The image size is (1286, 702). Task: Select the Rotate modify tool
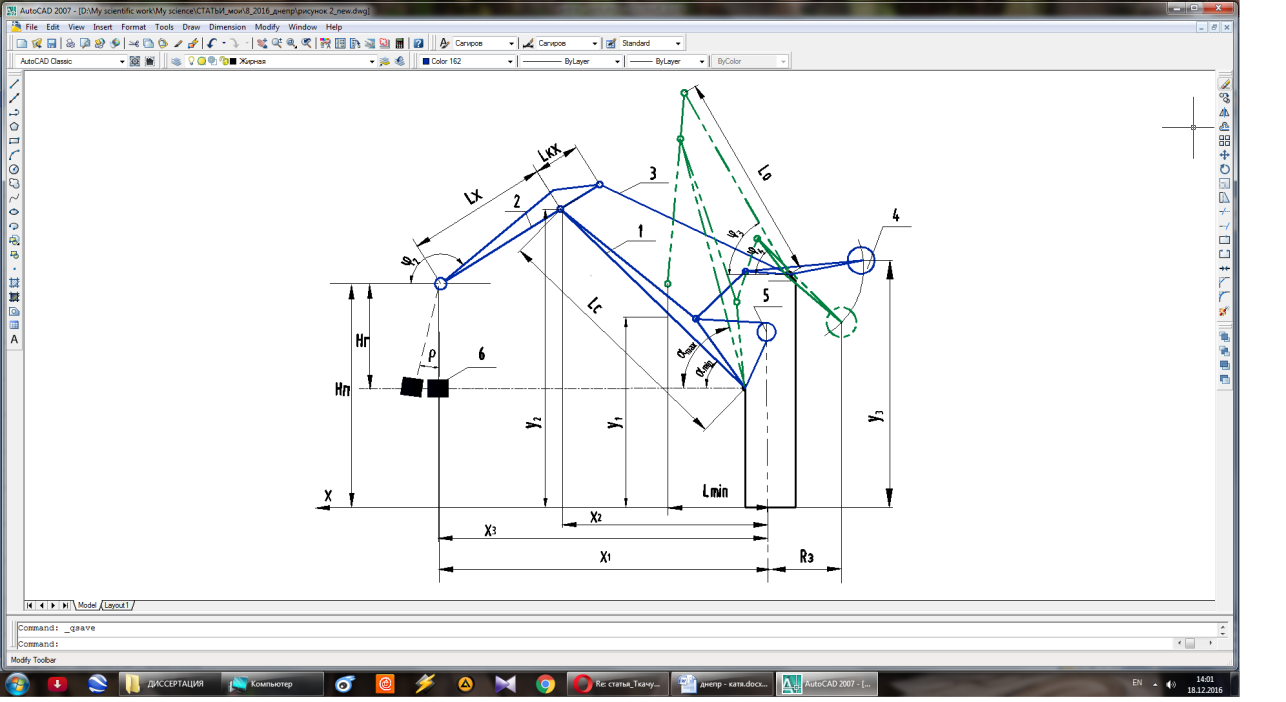coord(1224,169)
